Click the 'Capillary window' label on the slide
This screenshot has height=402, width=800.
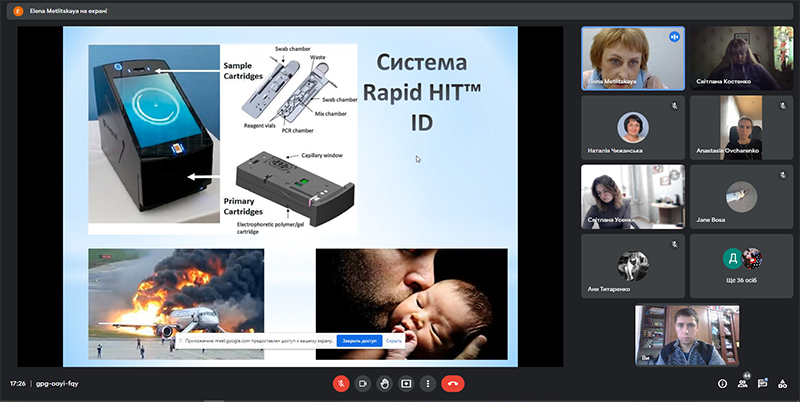pos(322,155)
